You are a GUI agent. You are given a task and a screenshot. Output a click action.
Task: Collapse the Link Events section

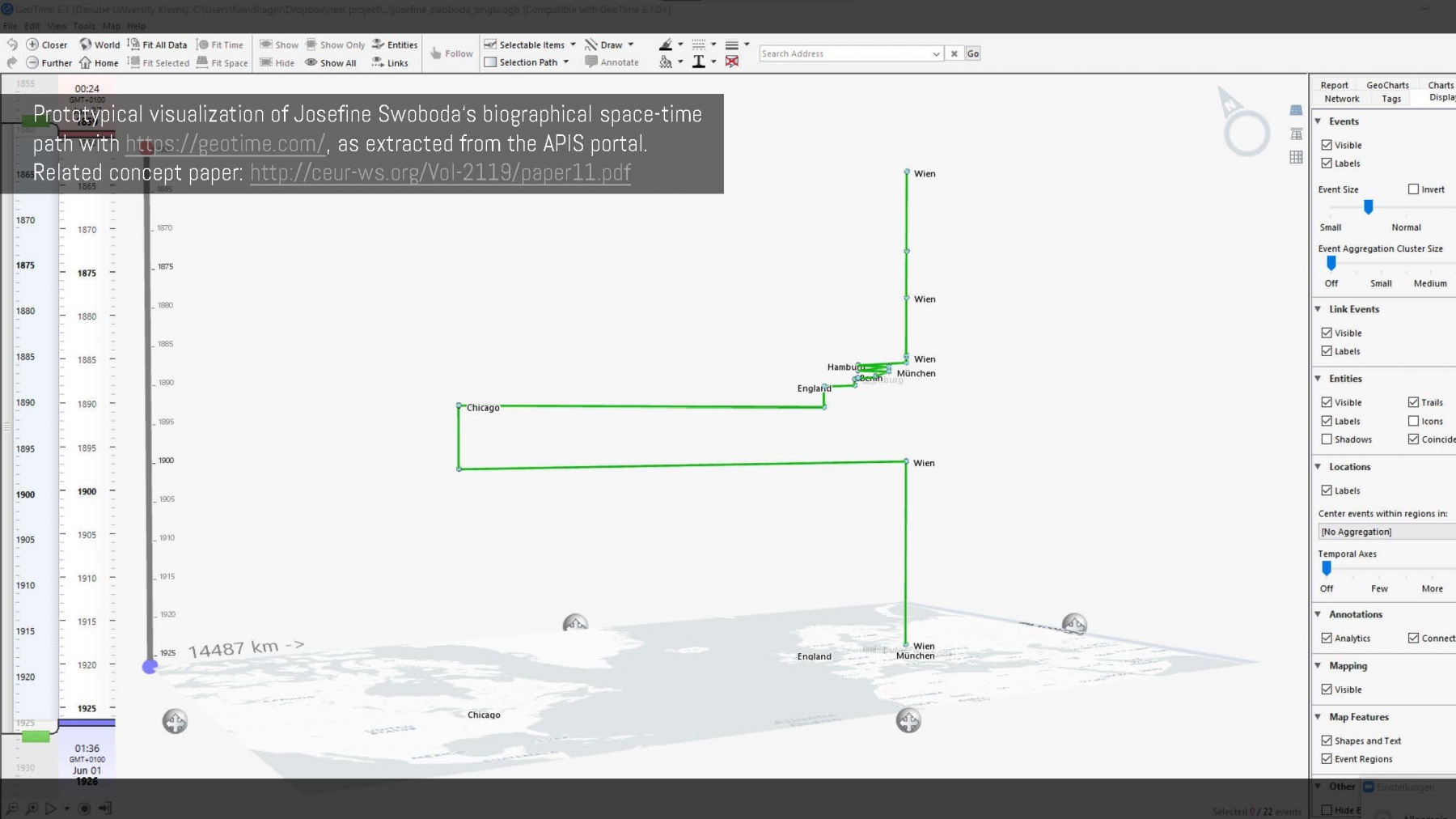point(1318,309)
